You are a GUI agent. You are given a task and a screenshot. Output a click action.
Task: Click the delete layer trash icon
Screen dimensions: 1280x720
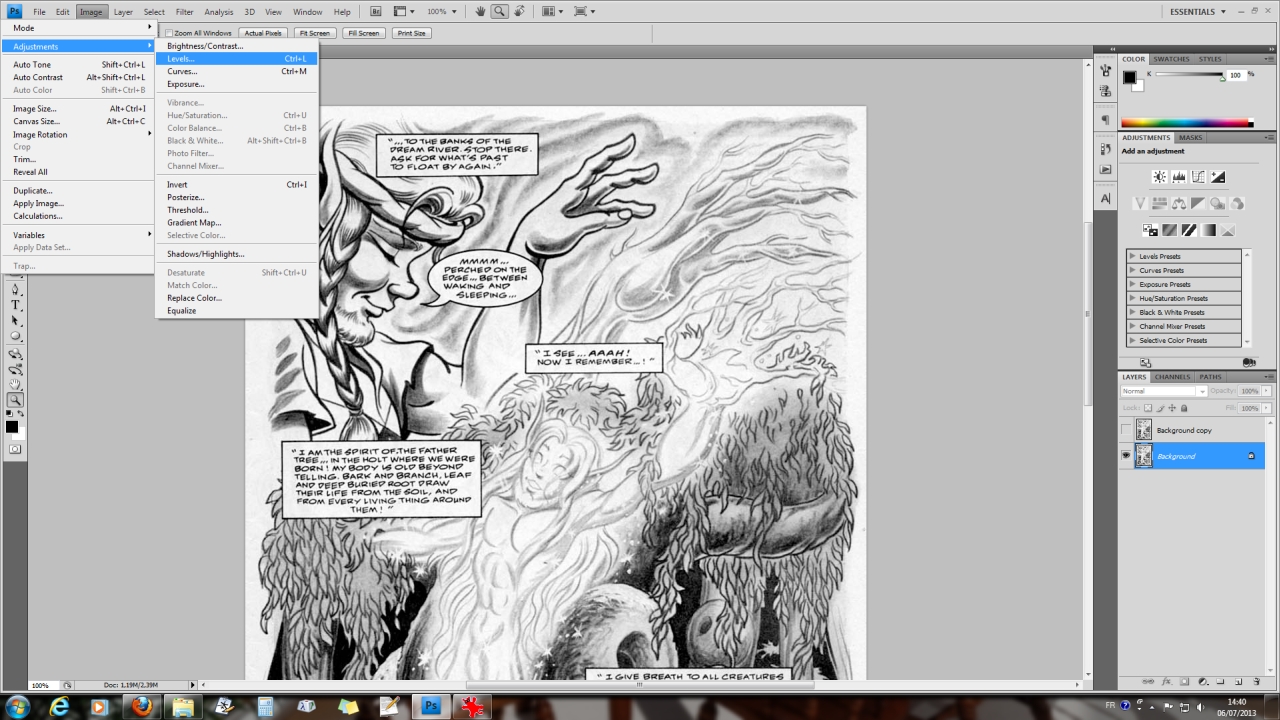tap(1255, 681)
